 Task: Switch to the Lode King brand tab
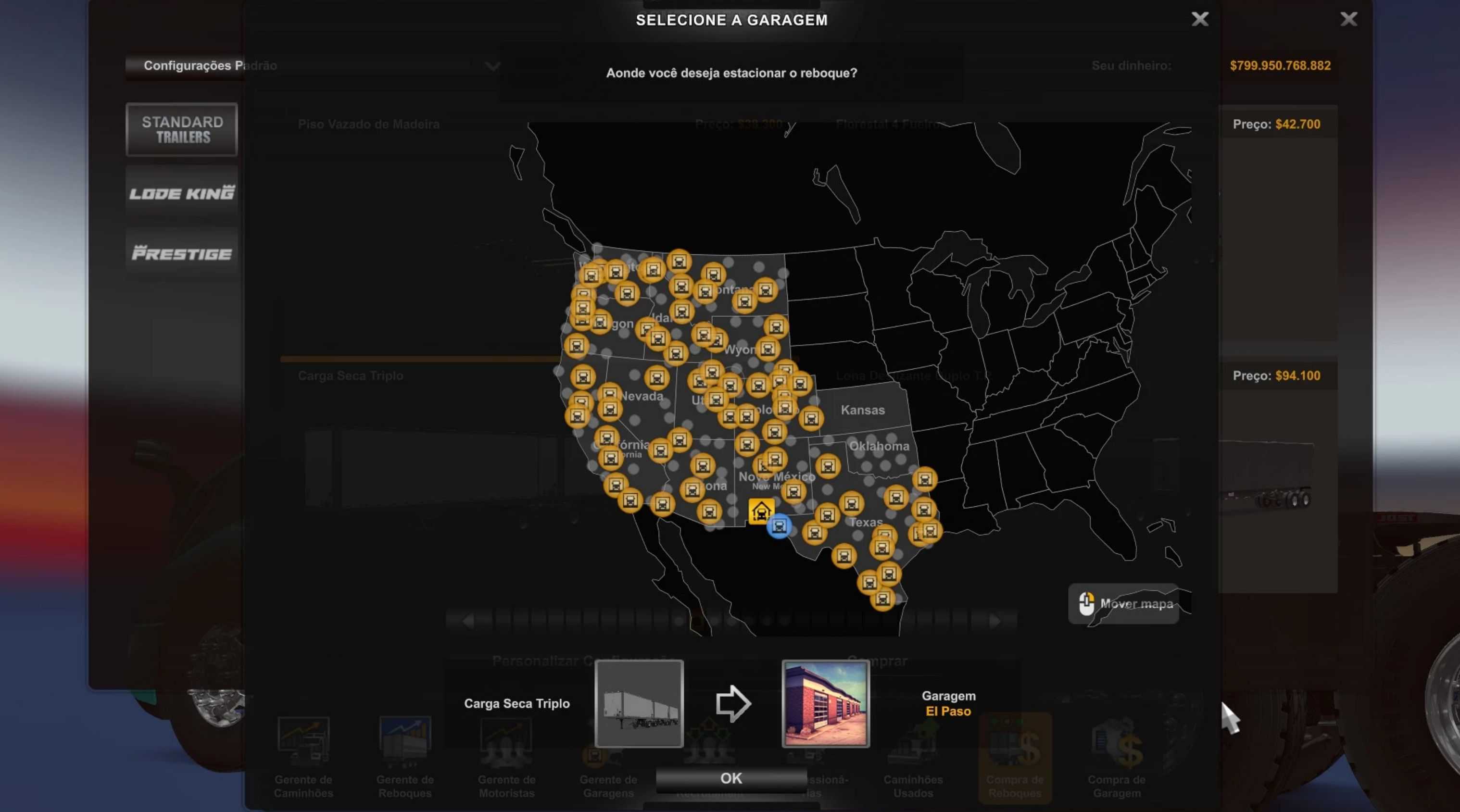[x=182, y=193]
